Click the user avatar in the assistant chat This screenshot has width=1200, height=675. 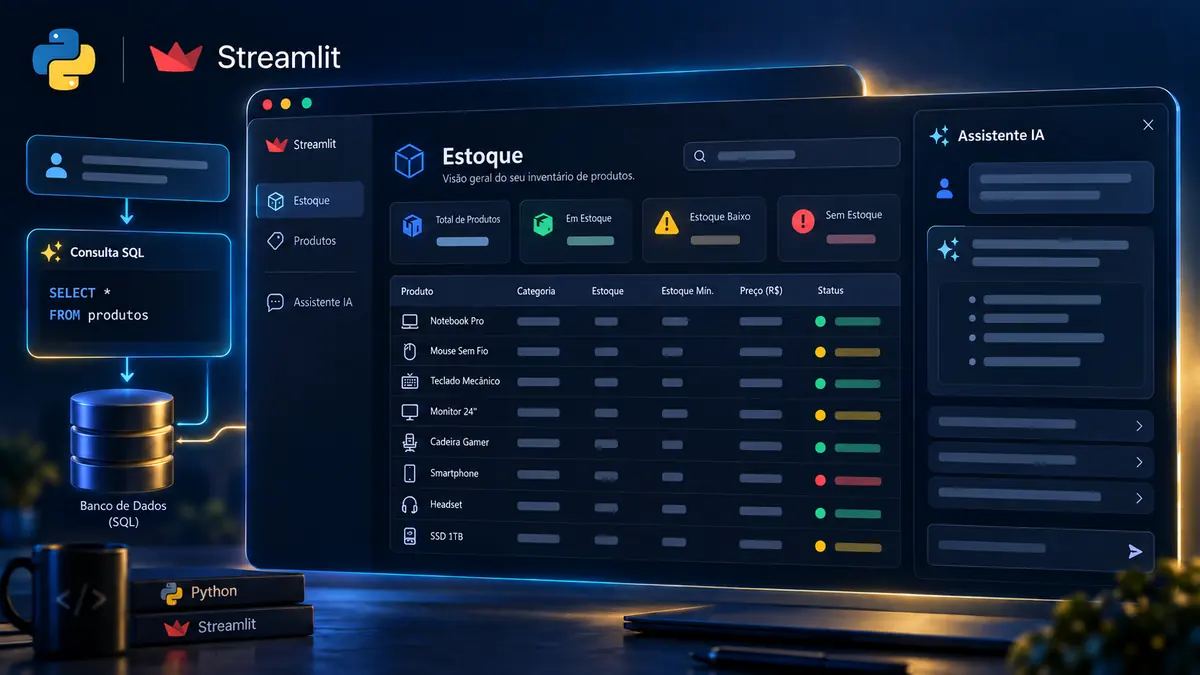click(x=942, y=188)
